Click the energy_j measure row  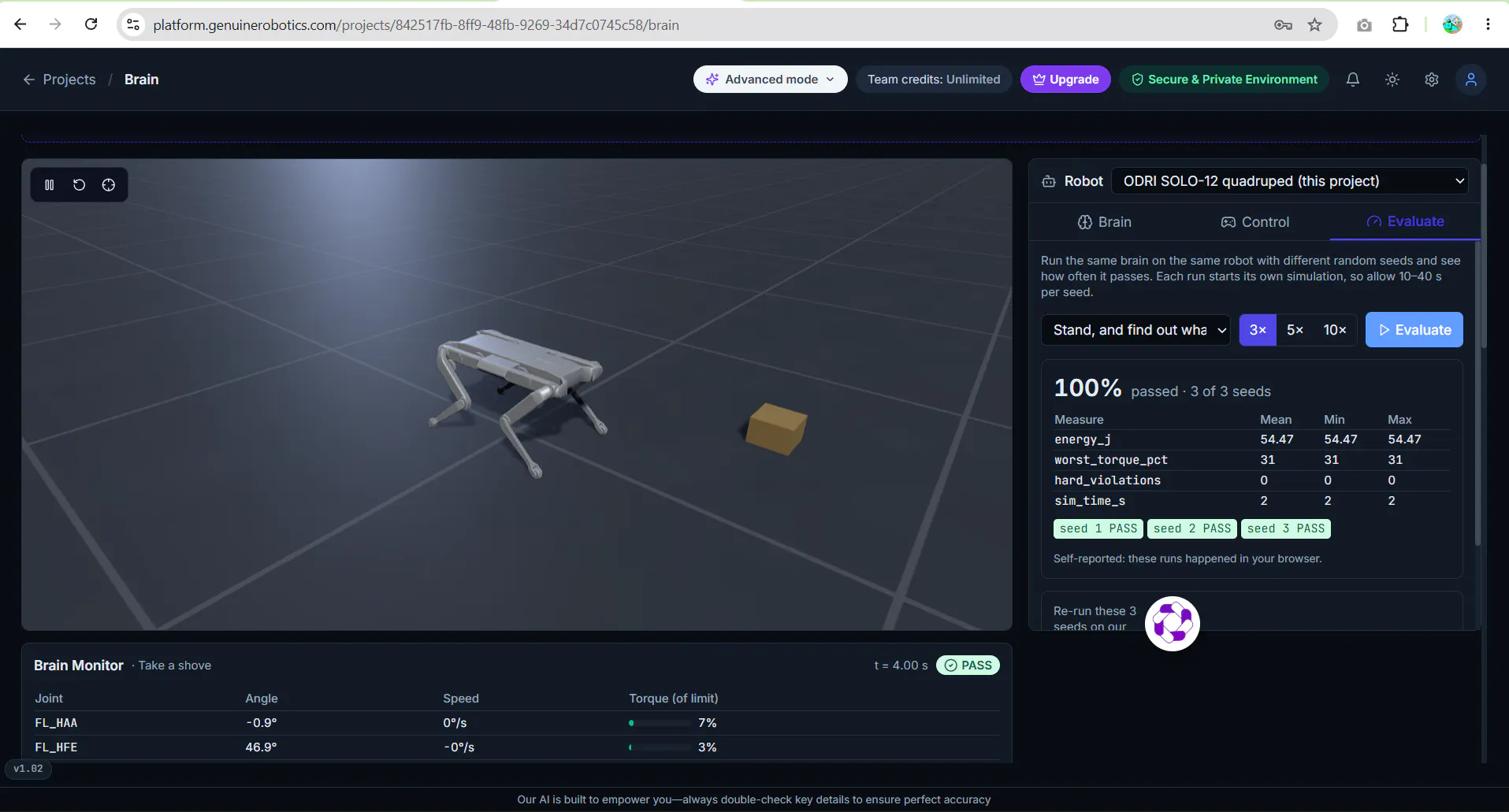point(1251,439)
